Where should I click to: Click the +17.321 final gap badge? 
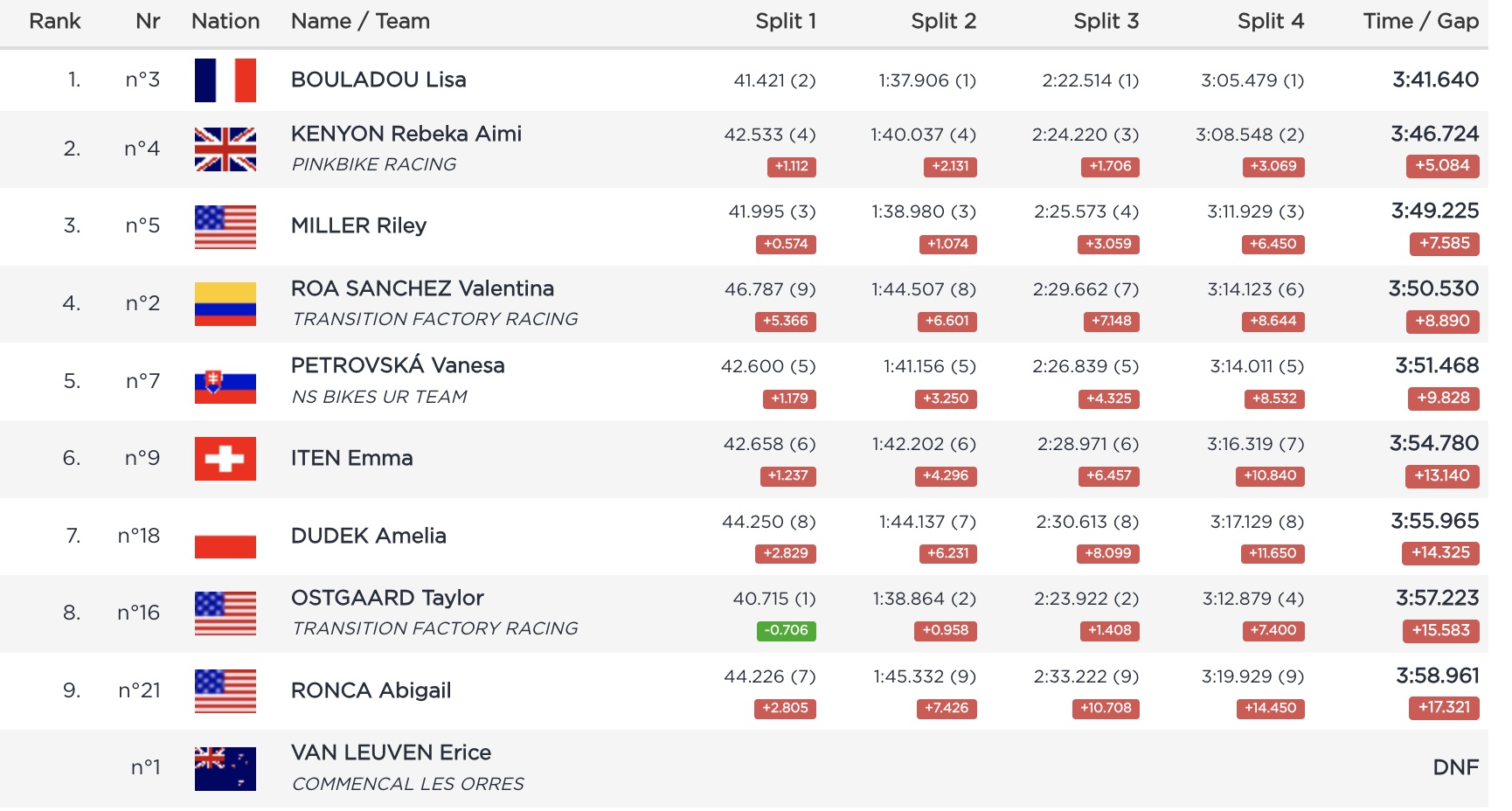click(x=1443, y=707)
